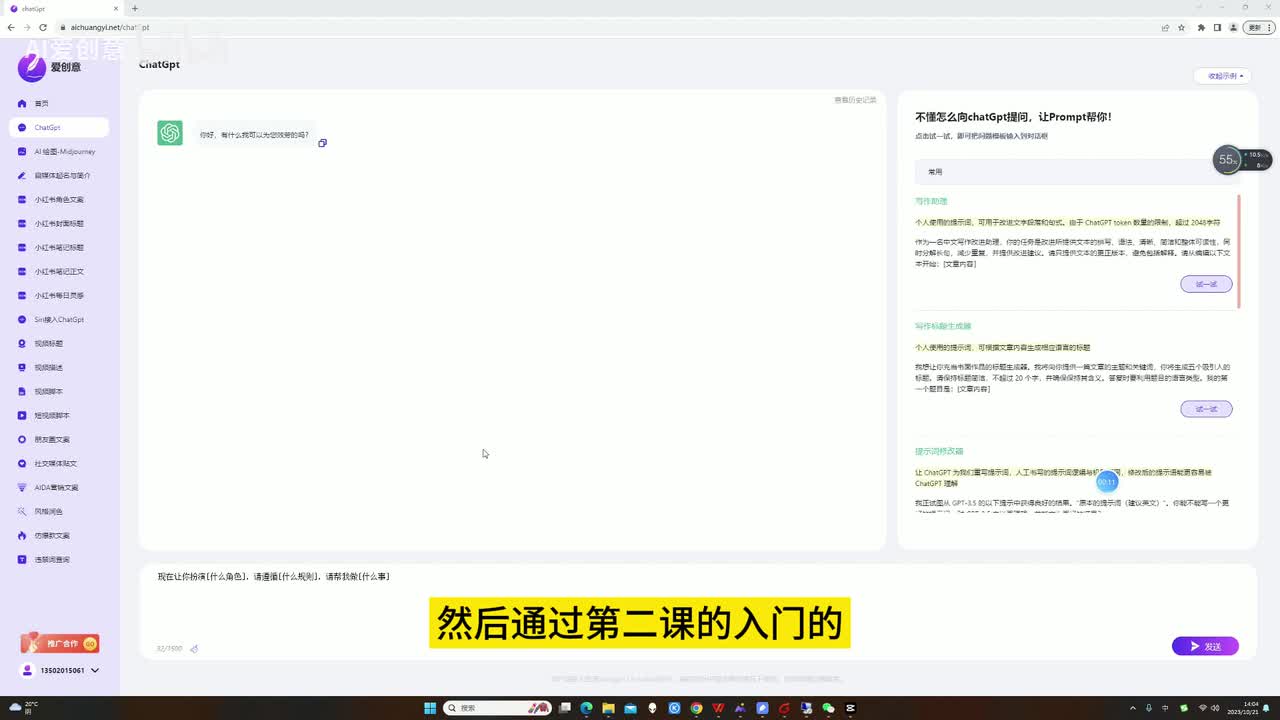Click 试一试 under the 写作助理 prompt

click(x=1206, y=284)
